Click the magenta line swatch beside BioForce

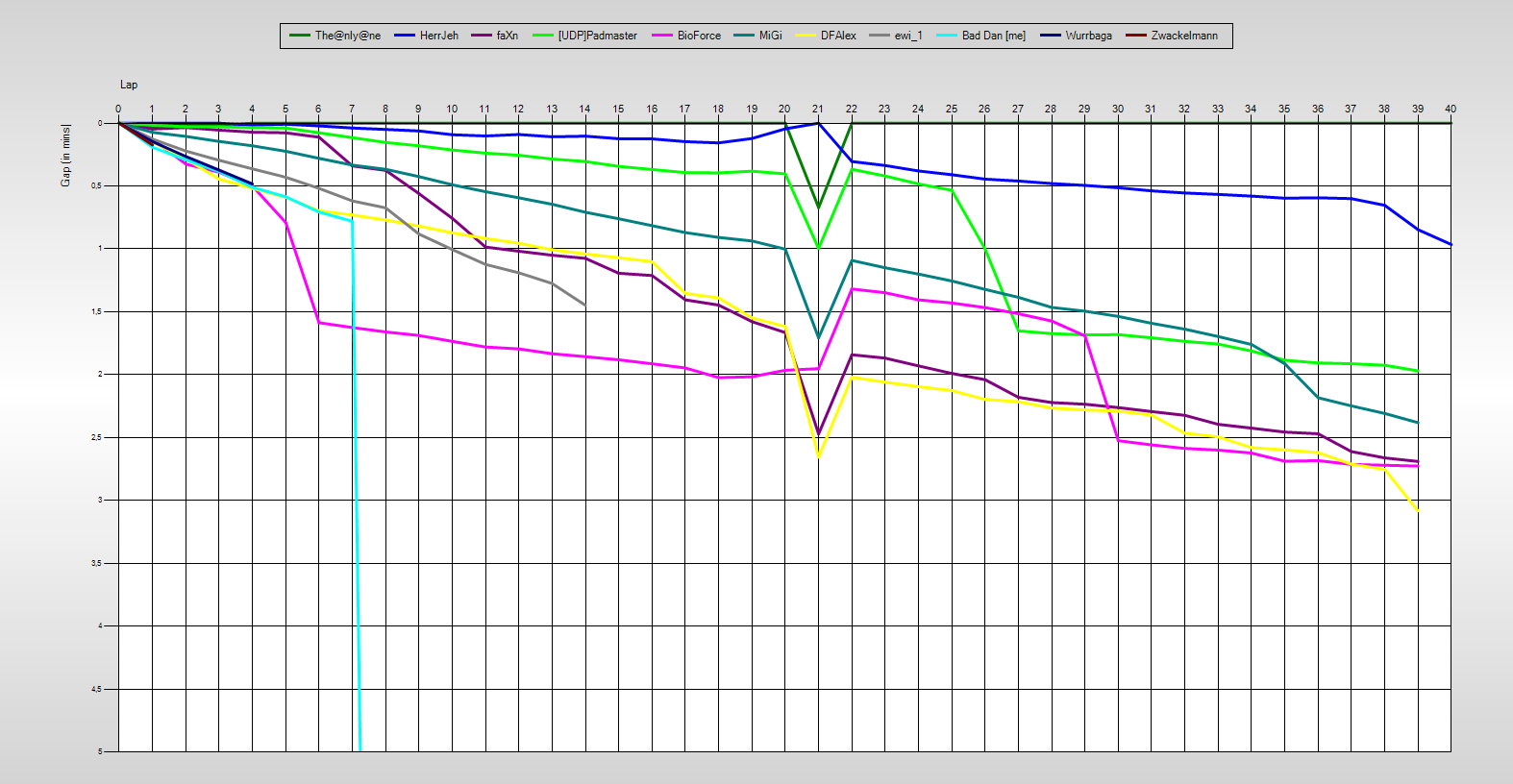coord(661,36)
